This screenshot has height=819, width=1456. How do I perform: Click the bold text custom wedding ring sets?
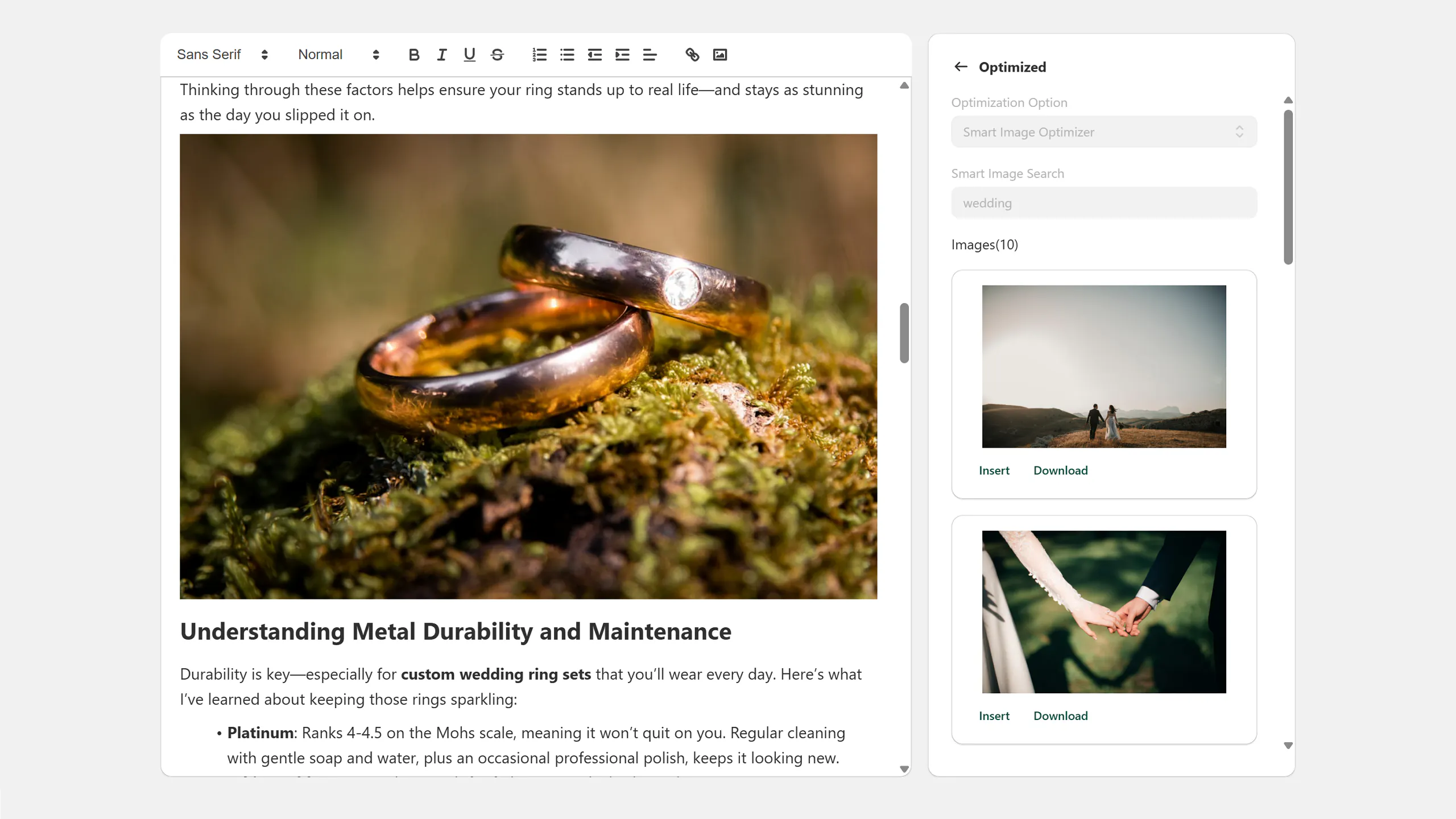coord(496,675)
